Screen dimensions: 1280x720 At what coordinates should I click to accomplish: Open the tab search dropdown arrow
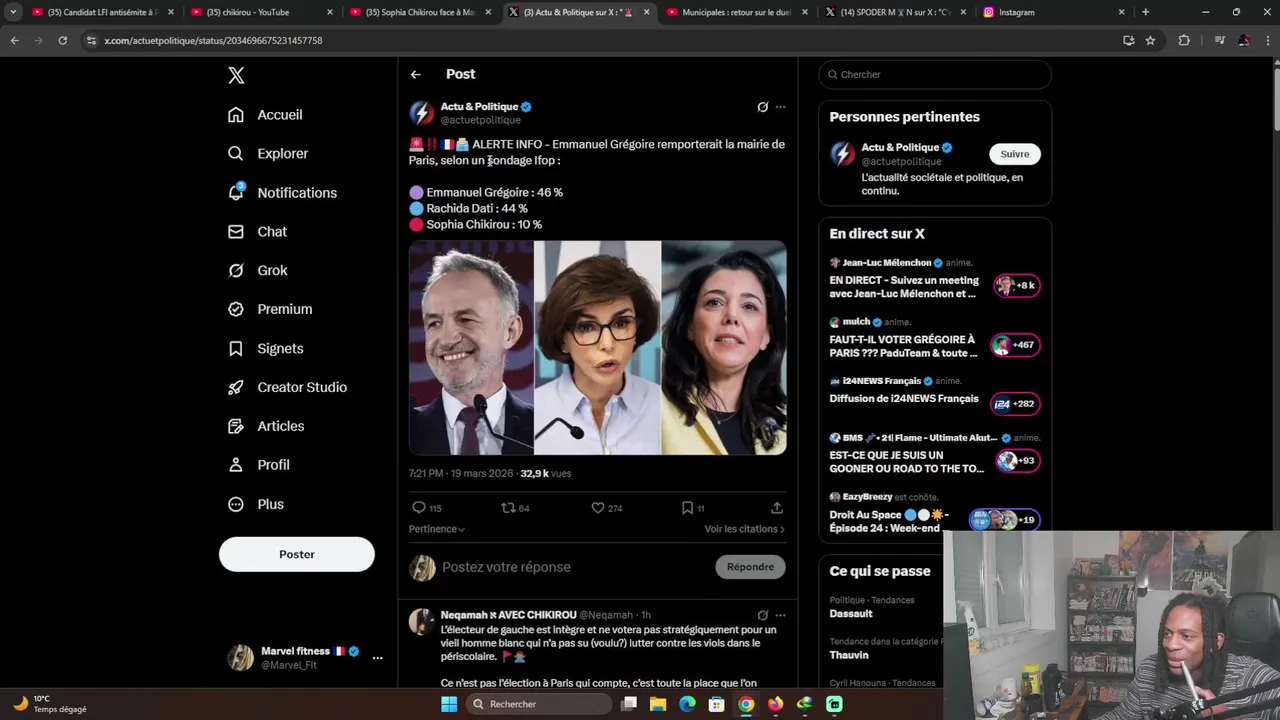13,12
